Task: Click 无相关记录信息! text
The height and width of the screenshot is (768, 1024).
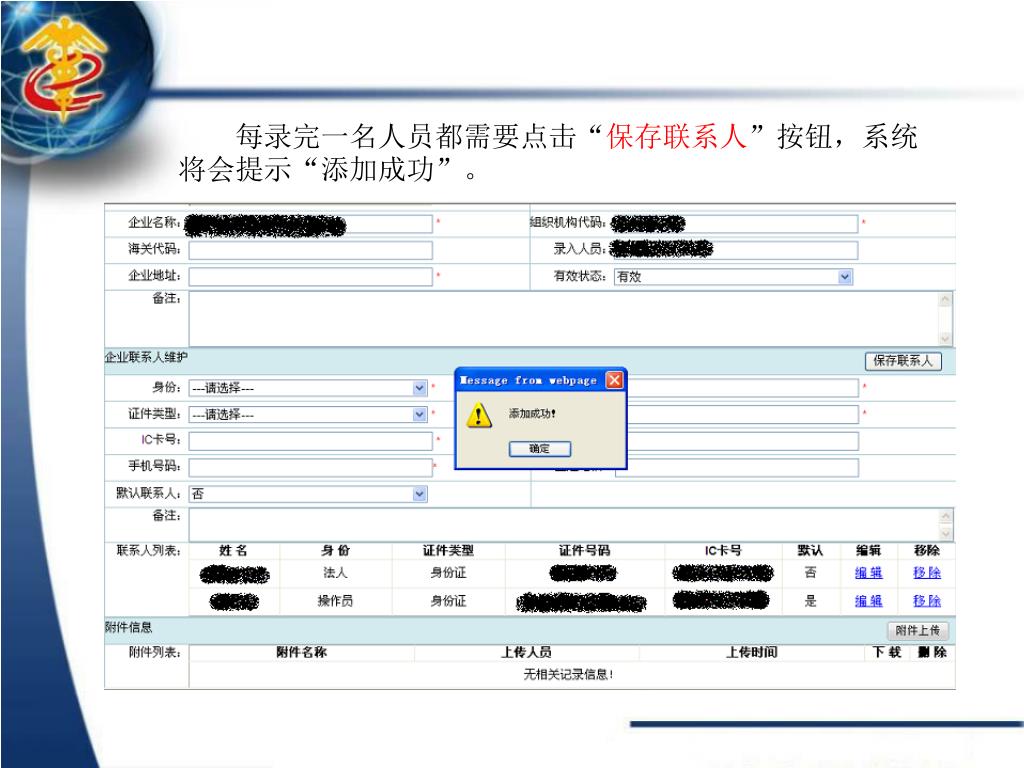Action: 568,675
